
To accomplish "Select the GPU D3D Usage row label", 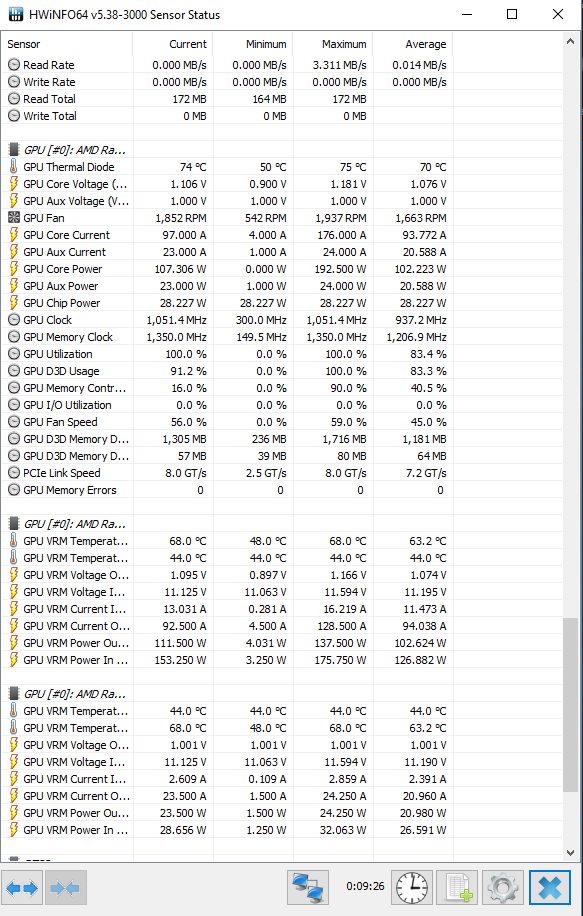I will coord(61,371).
